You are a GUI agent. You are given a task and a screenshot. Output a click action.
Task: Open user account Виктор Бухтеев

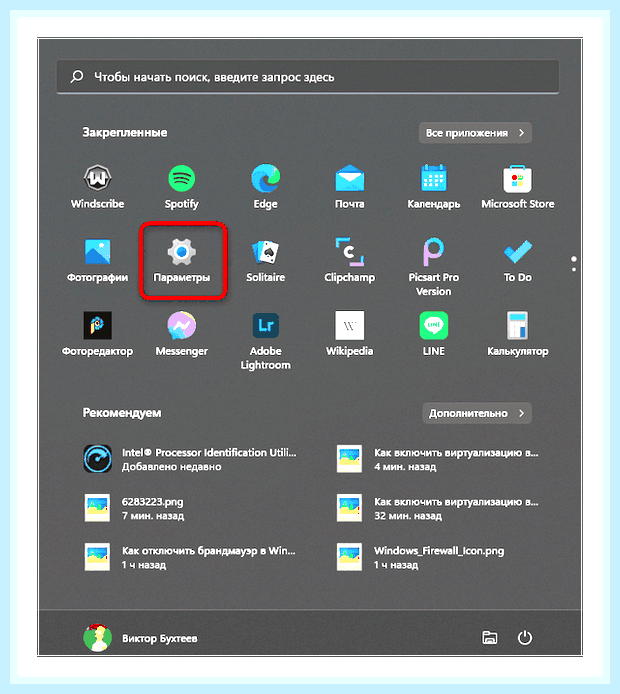(141, 638)
